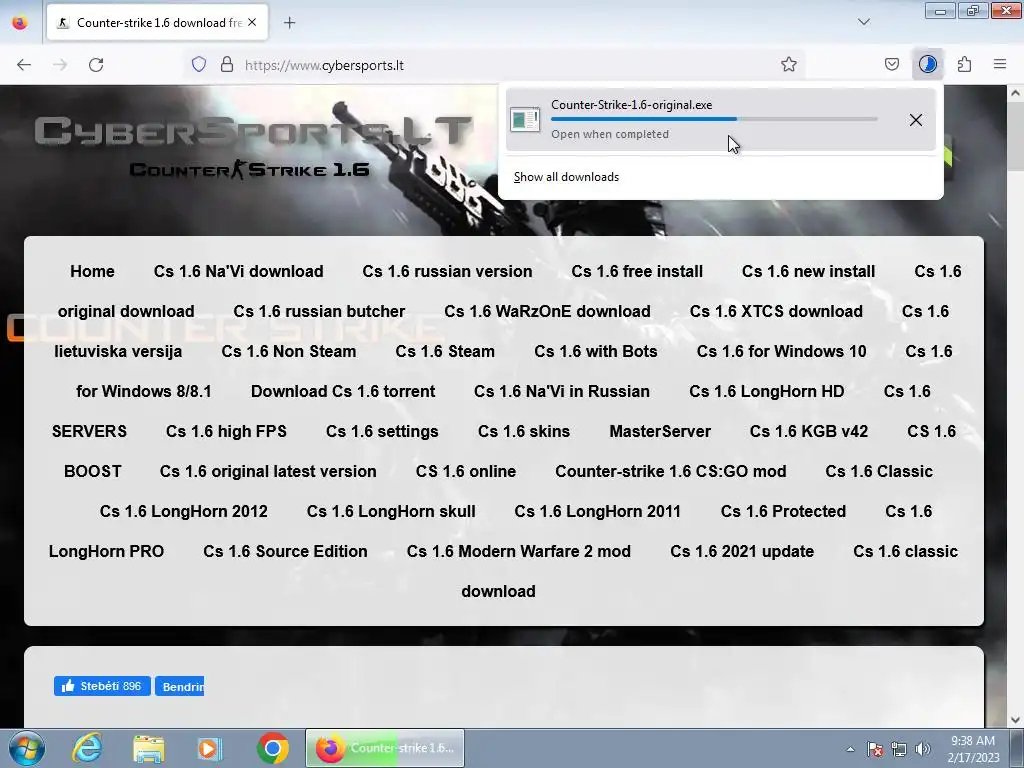Open Cs 1.6 russian butcher link

[319, 311]
